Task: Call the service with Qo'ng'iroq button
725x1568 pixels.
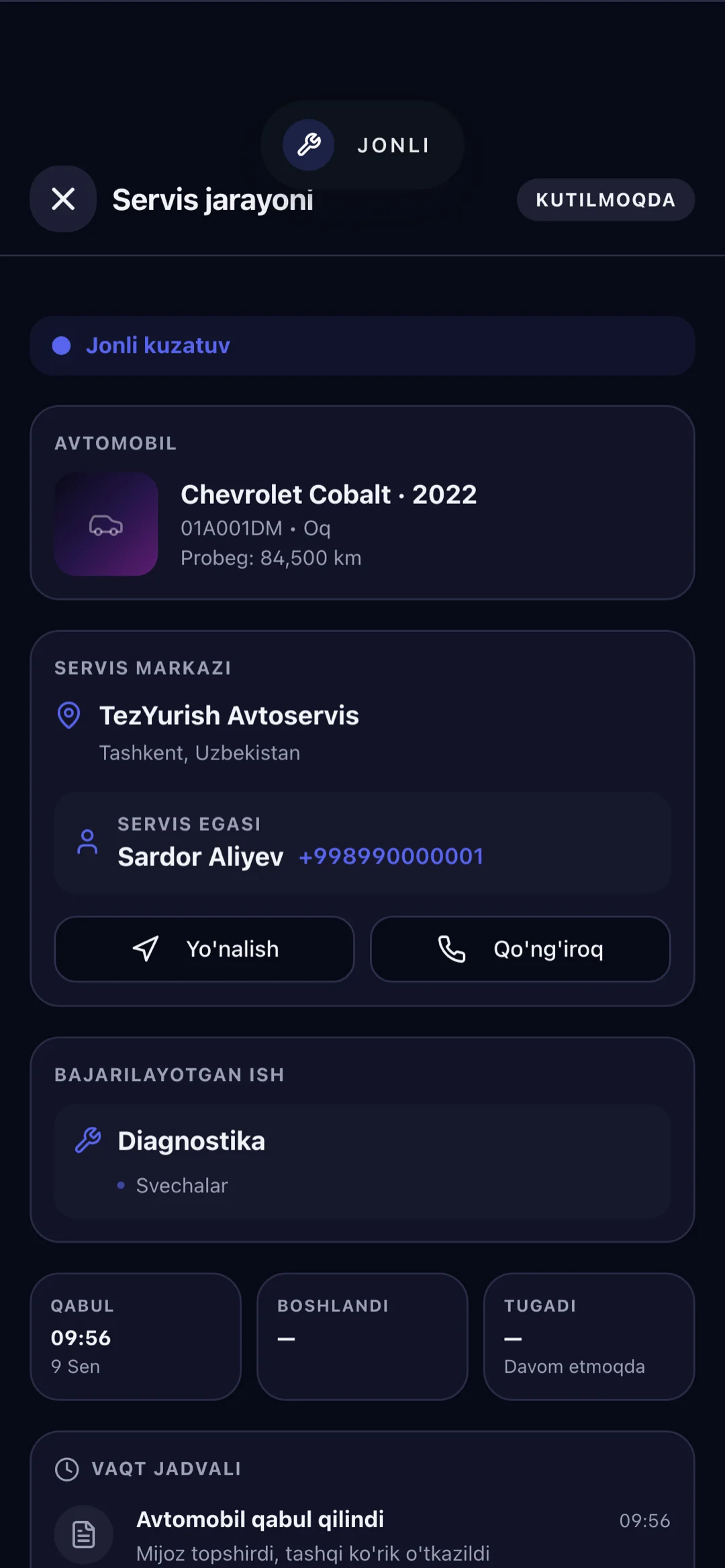Action: pos(520,949)
